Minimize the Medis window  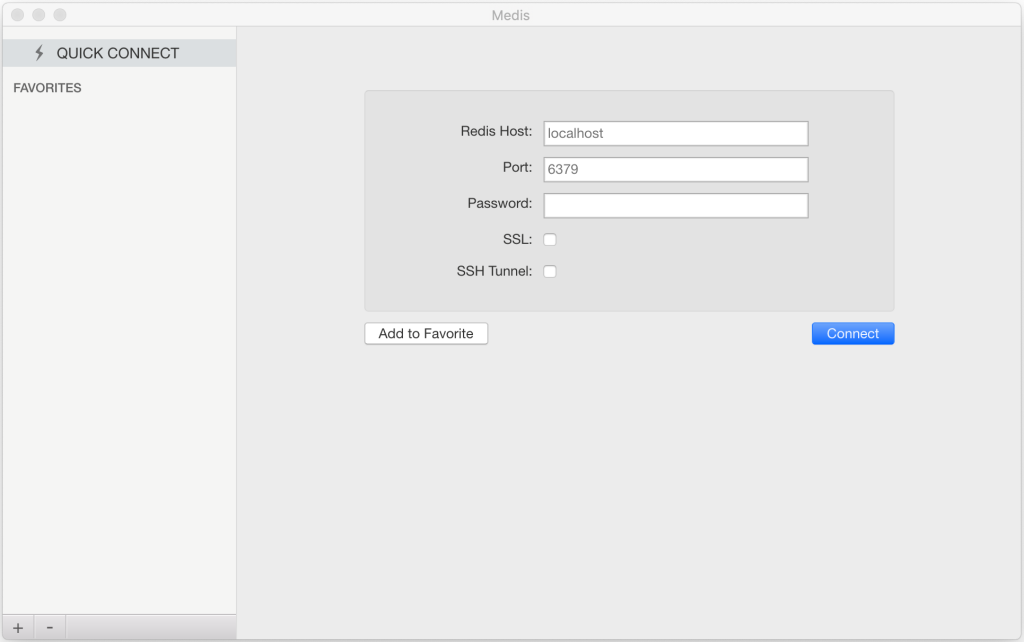(39, 14)
